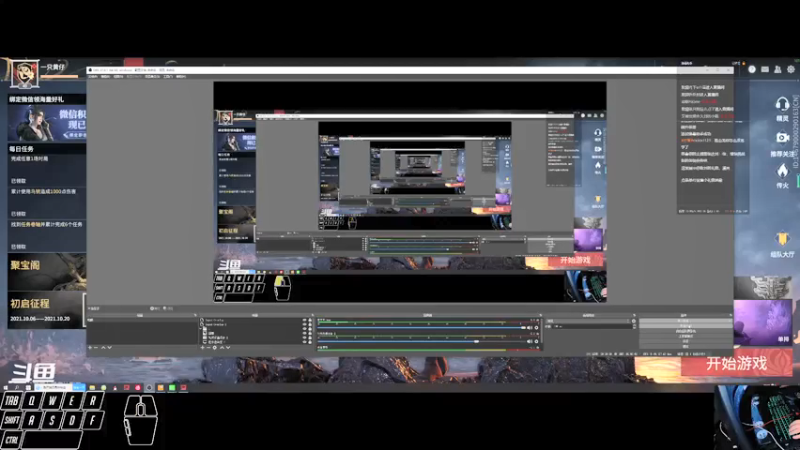Open the 精灵 headset icon
Screen dimensions: 800x450
click(x=782, y=104)
